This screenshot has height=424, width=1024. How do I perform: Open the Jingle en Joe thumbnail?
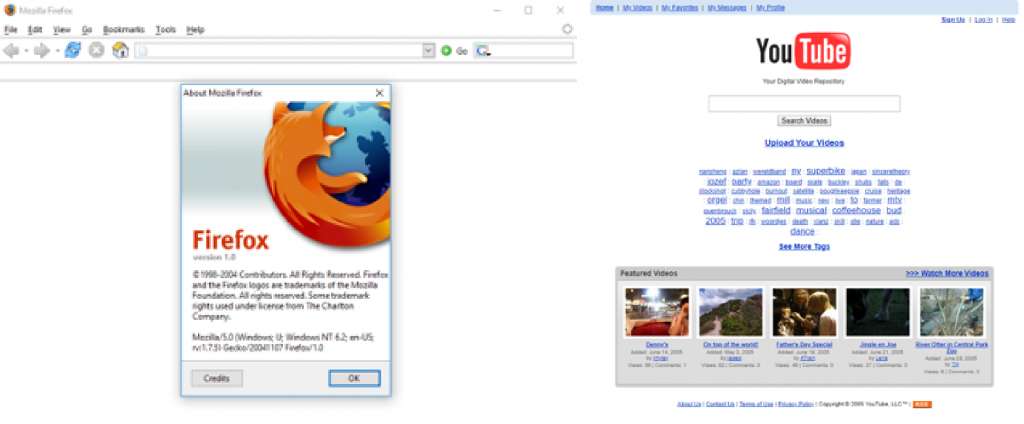click(878, 312)
